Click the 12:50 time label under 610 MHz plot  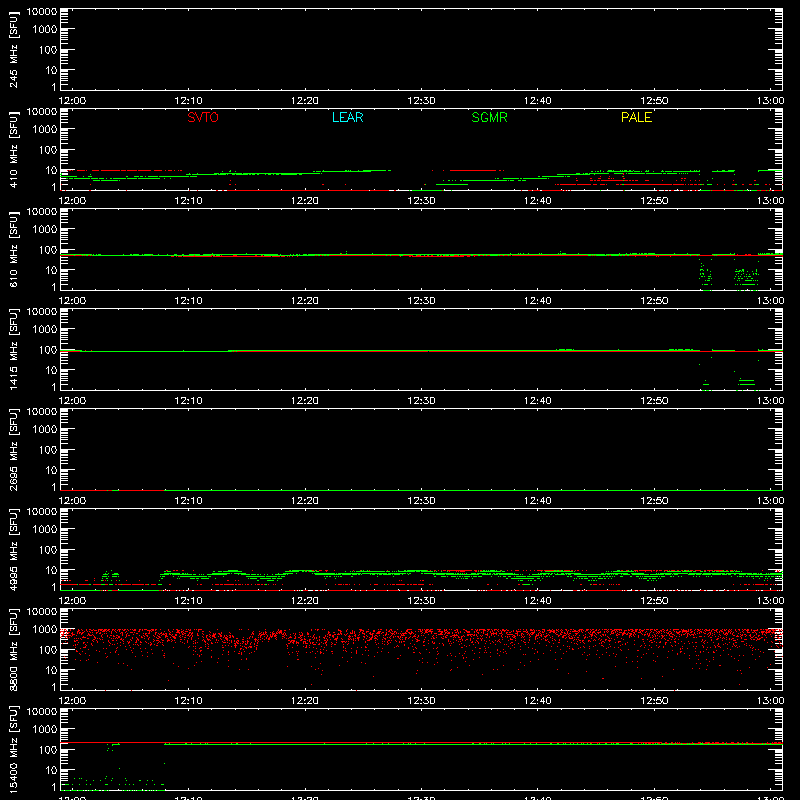[654, 301]
